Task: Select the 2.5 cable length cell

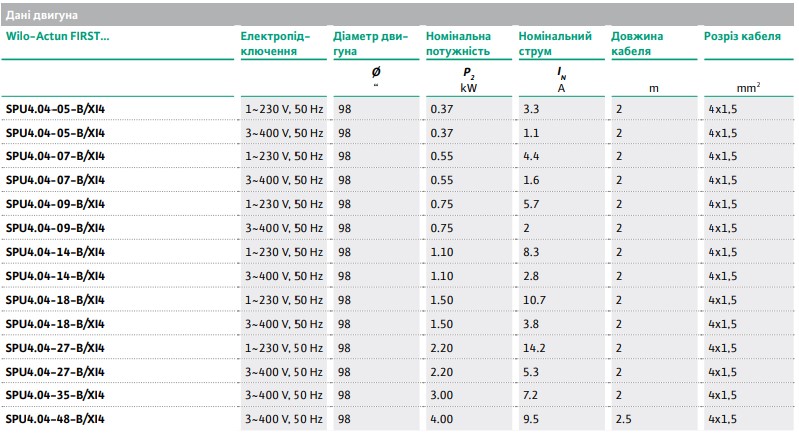Action: [624, 419]
